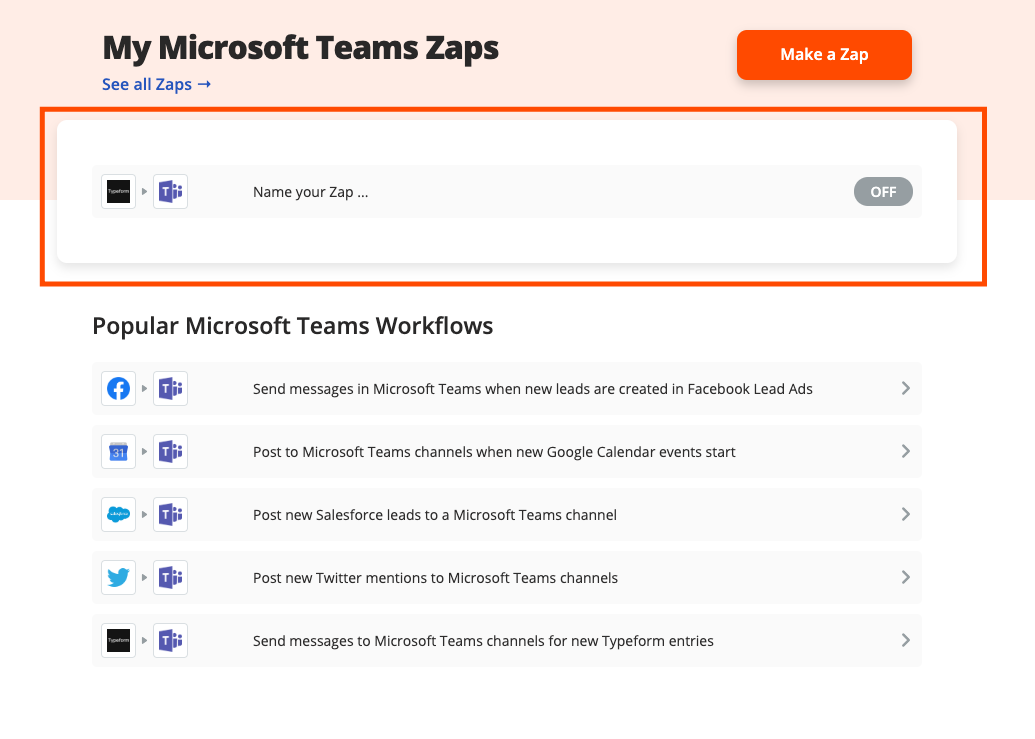Open the Google Calendar events workflow text
The height and width of the screenshot is (739, 1035).
[494, 452]
